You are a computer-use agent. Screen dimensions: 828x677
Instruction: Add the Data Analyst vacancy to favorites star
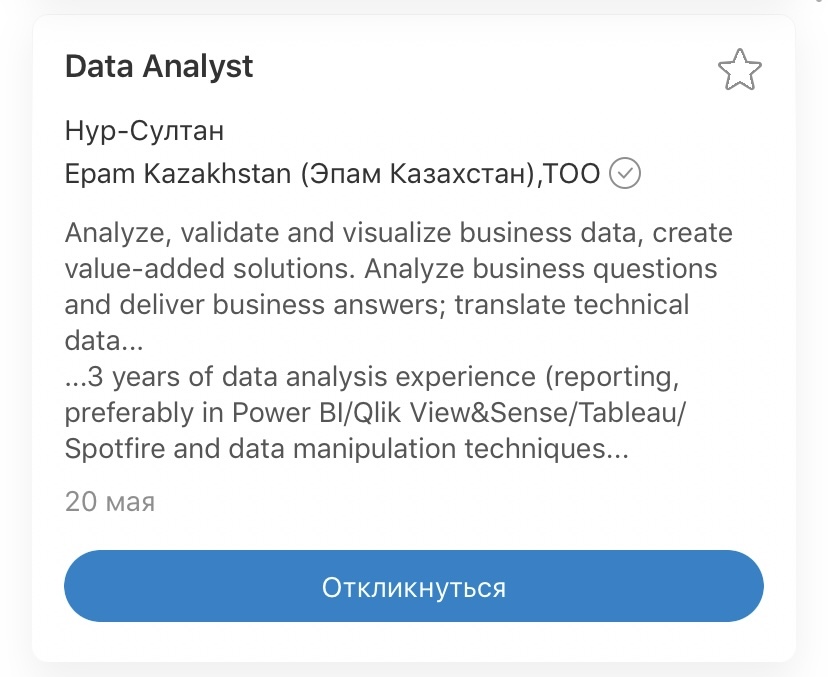[739, 69]
